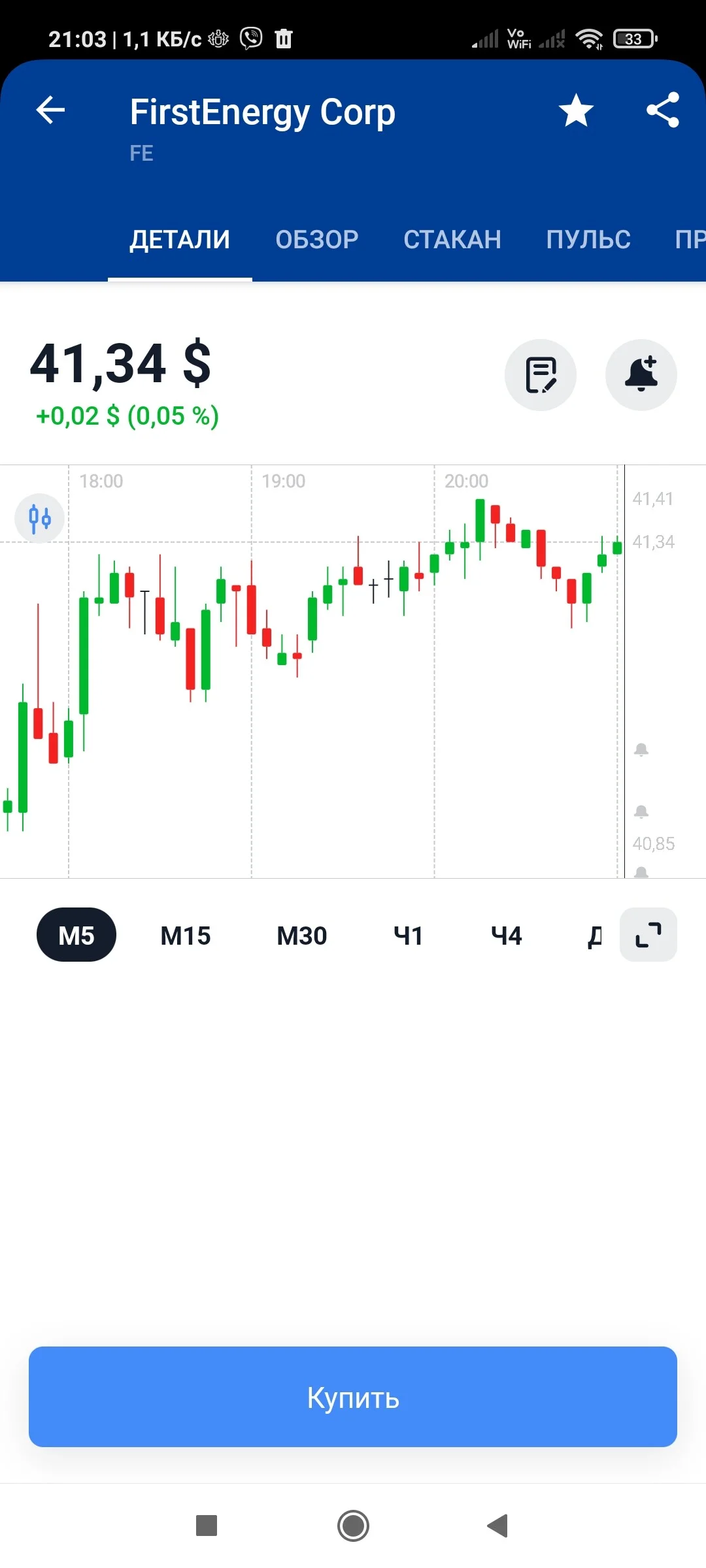The height and width of the screenshot is (1568, 706).
Task: Expand chart to fullscreen
Action: pos(648,935)
